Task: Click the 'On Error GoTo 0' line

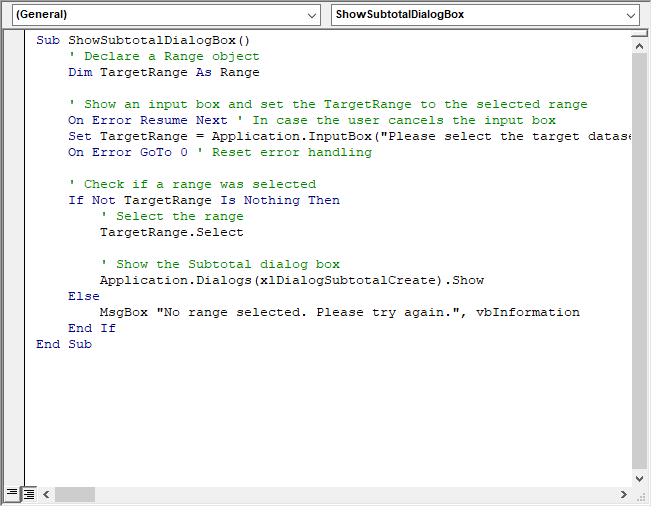Action: [220, 153]
